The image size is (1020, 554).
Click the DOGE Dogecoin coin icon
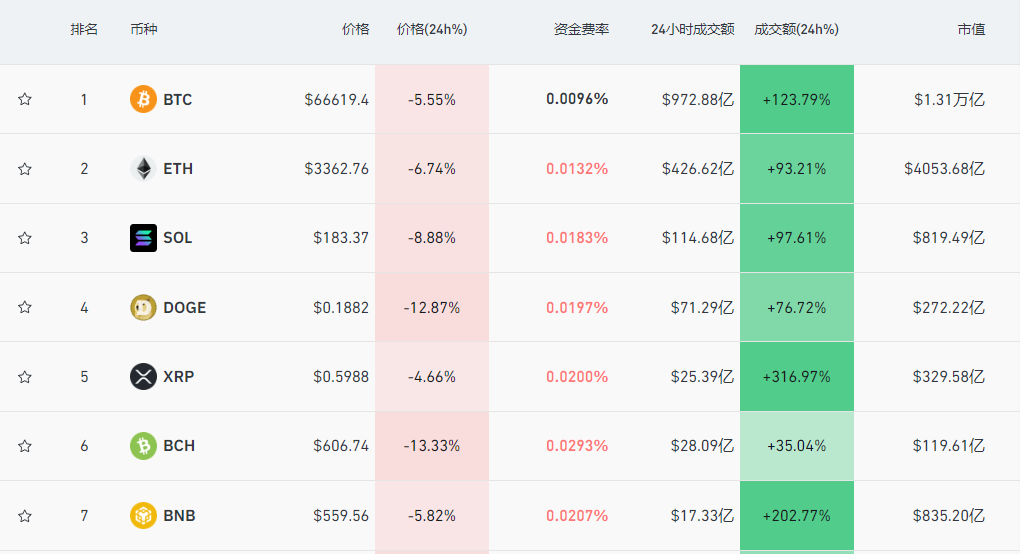tap(143, 308)
